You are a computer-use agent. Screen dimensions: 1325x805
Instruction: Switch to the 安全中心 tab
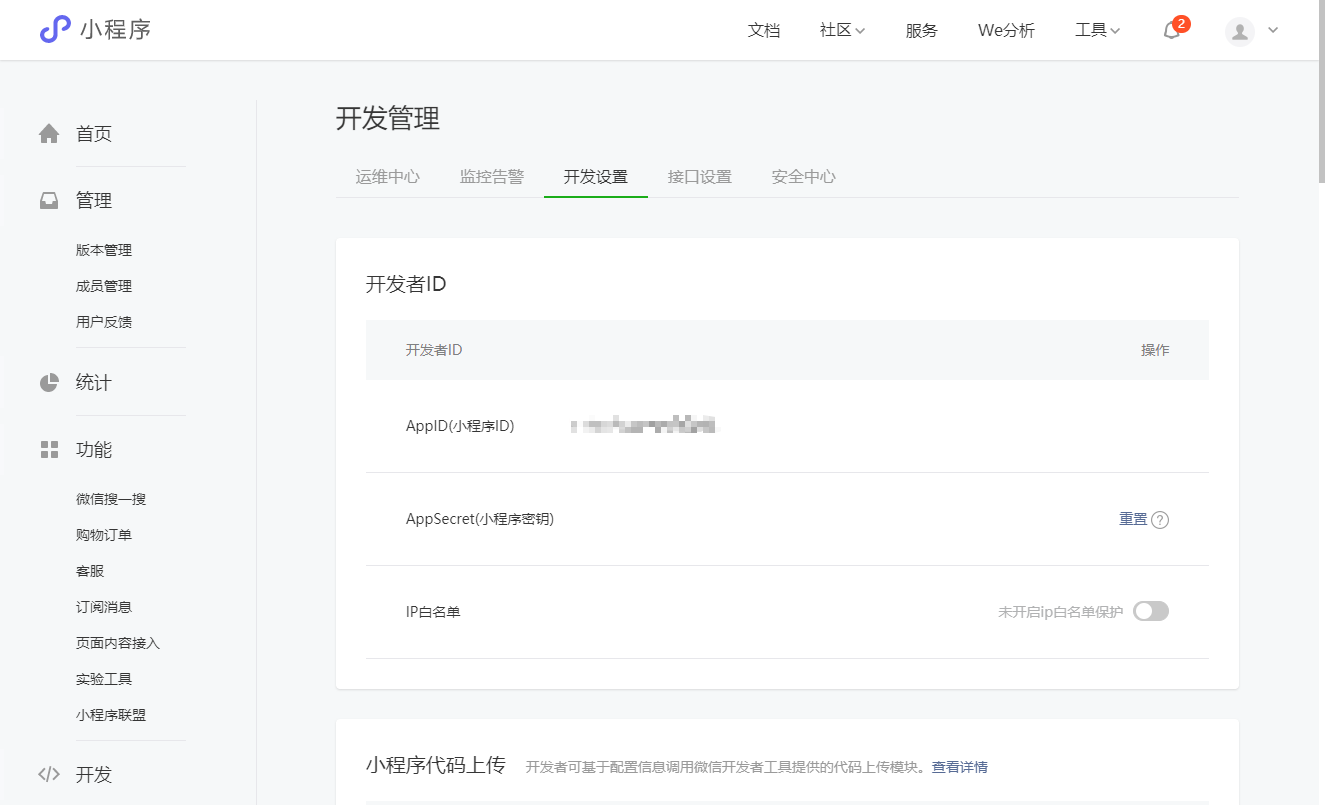click(x=804, y=176)
